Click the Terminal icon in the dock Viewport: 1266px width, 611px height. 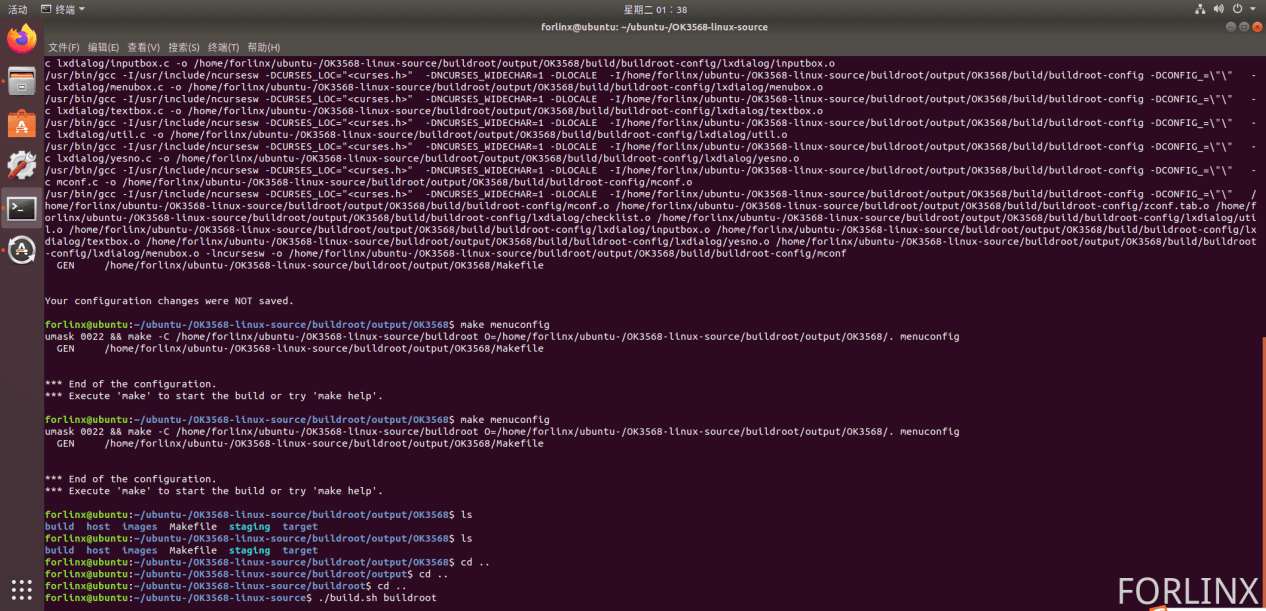pyautogui.click(x=21, y=208)
